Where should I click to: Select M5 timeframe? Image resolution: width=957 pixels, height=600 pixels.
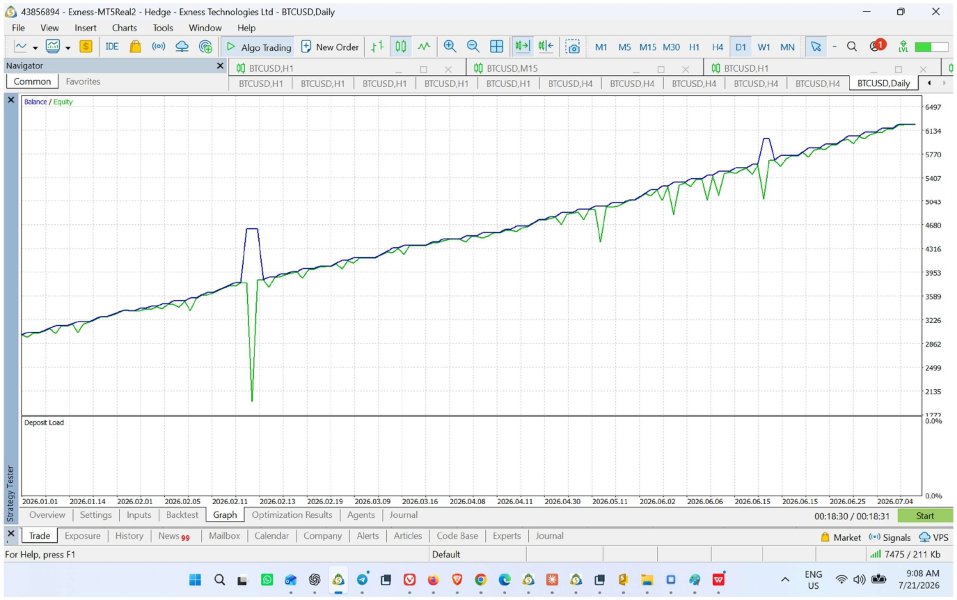coord(624,47)
